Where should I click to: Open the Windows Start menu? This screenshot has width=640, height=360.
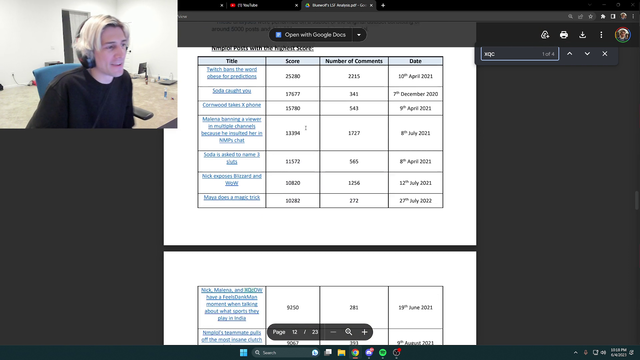(x=244, y=353)
